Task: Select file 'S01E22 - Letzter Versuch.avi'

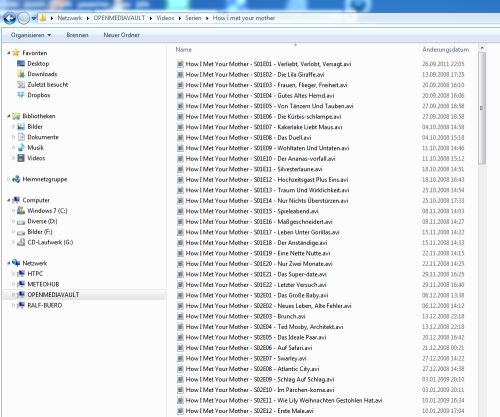Action: pyautogui.click(x=256, y=285)
